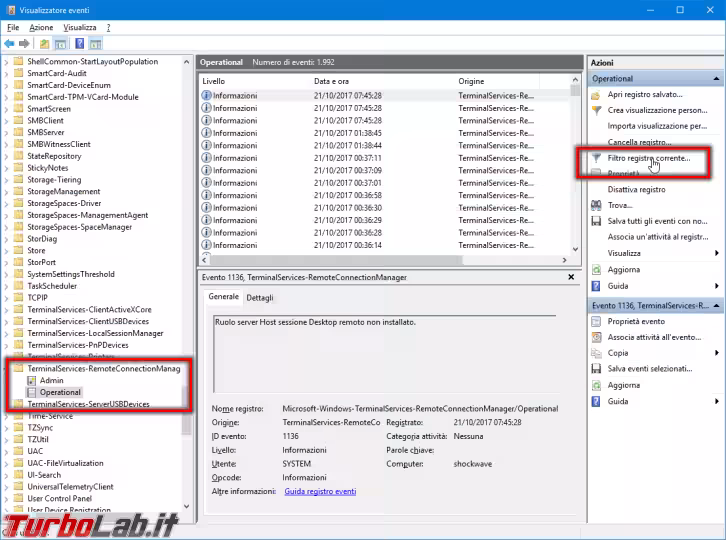Click the Salva eventi selezionati disk icon
This screenshot has height=540, width=726.
click(596, 369)
